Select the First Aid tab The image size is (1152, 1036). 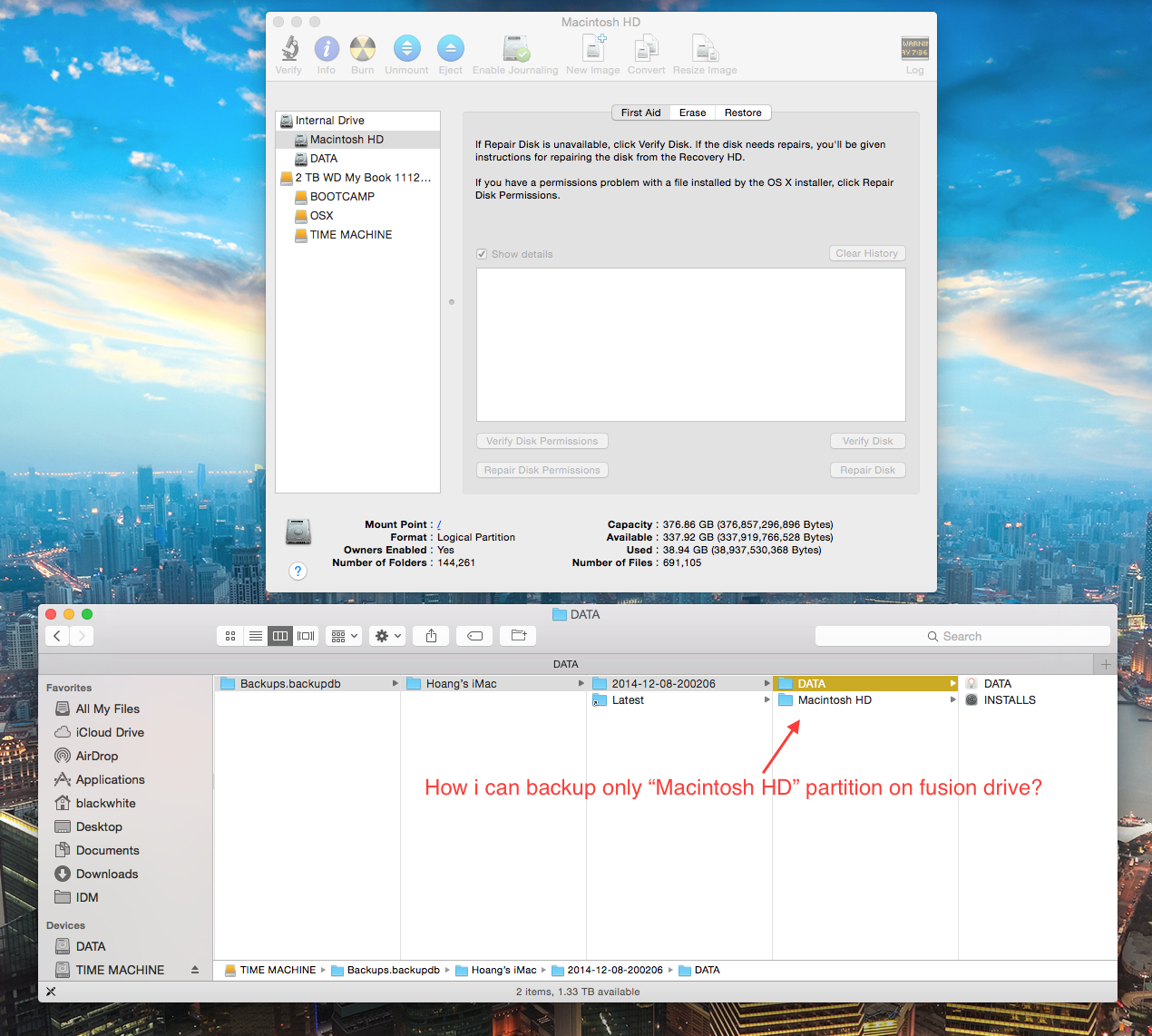[x=640, y=112]
